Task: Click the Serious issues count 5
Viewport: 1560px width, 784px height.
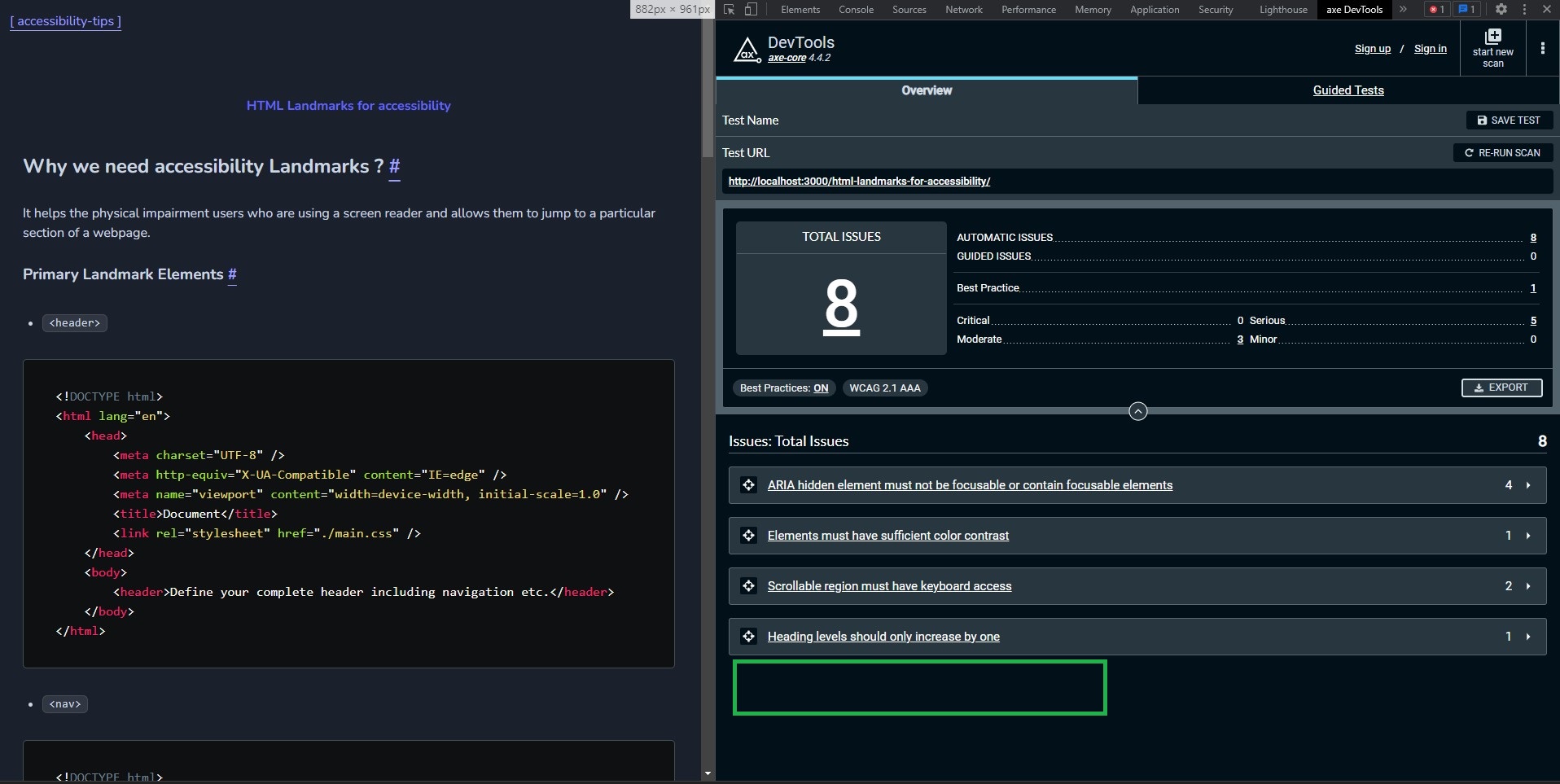Action: 1533,321
